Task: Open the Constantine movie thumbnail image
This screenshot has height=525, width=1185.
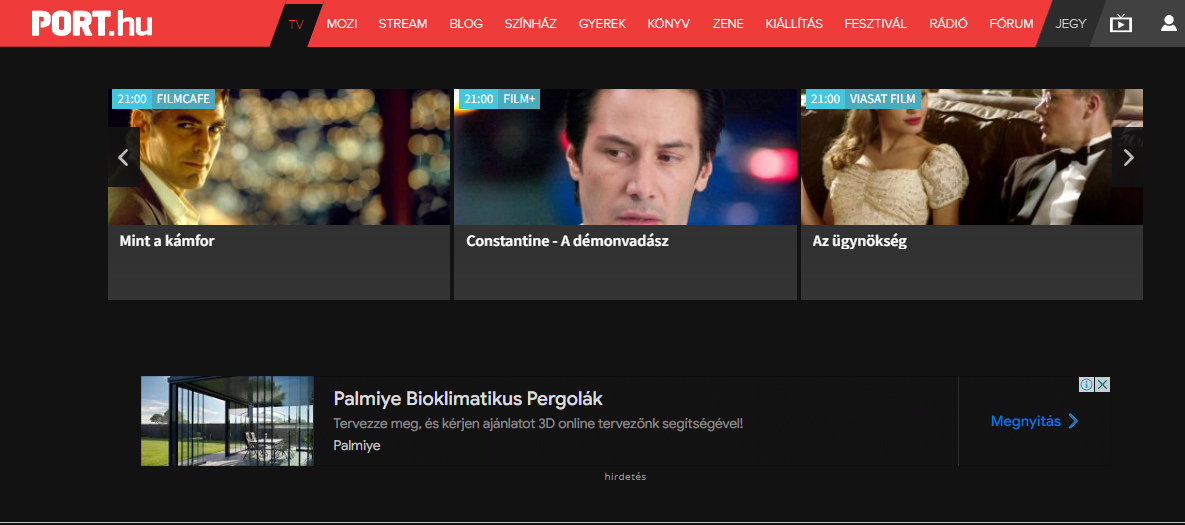Action: click(x=625, y=157)
